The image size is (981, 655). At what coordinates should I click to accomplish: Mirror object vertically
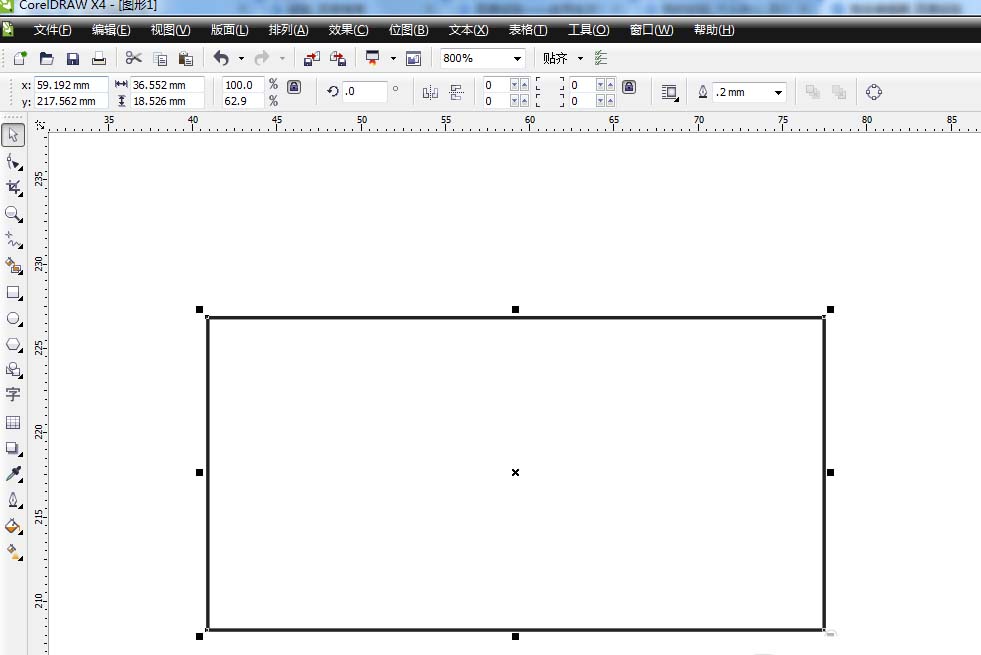(x=457, y=93)
